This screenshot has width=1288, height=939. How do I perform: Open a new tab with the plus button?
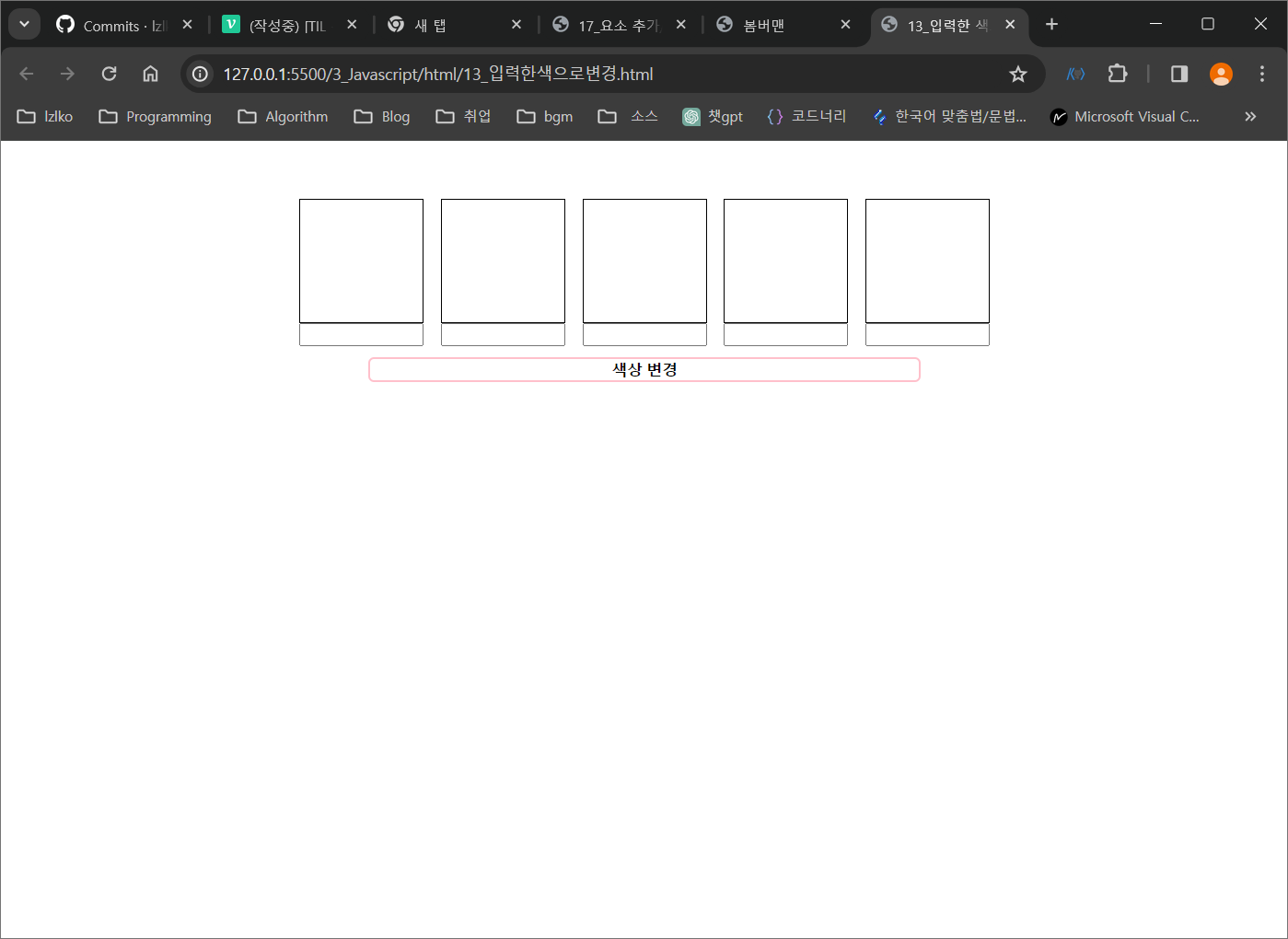(1051, 24)
